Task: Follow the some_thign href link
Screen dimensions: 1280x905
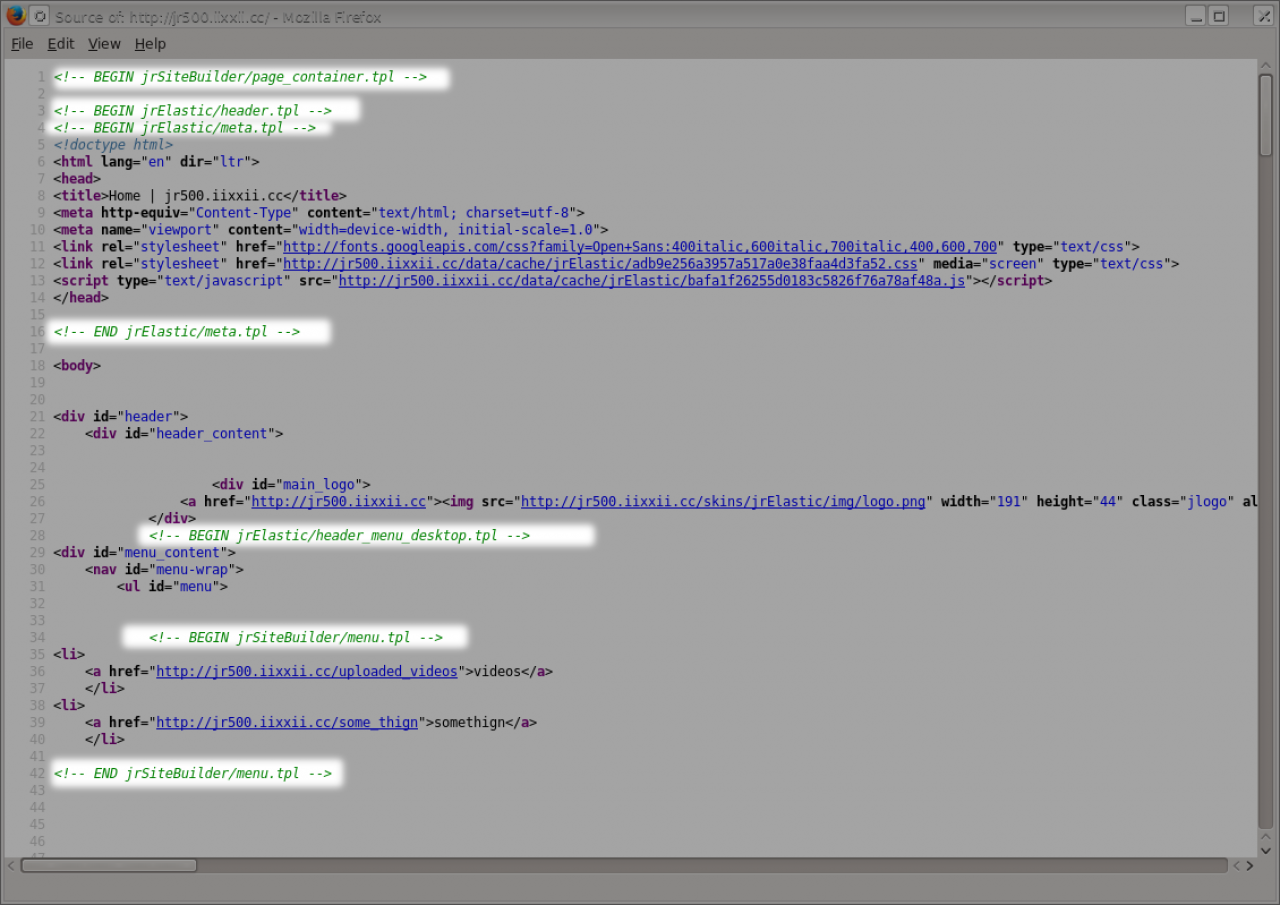Action: click(x=287, y=722)
